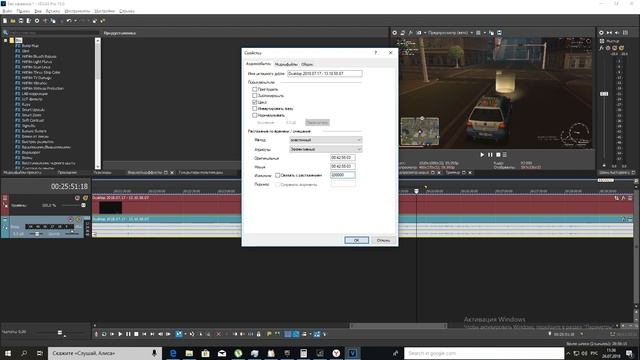The image size is (640, 360).
Task: Click the master bus volume fader
Action: click(x=604, y=94)
